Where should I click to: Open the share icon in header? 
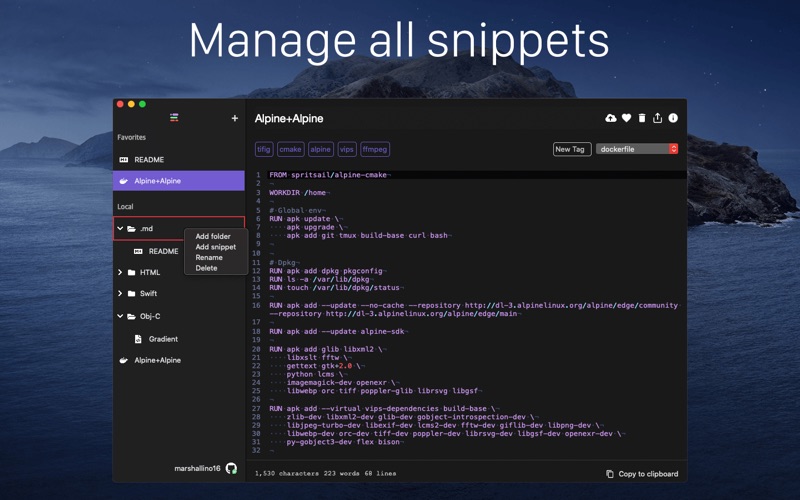click(x=657, y=118)
